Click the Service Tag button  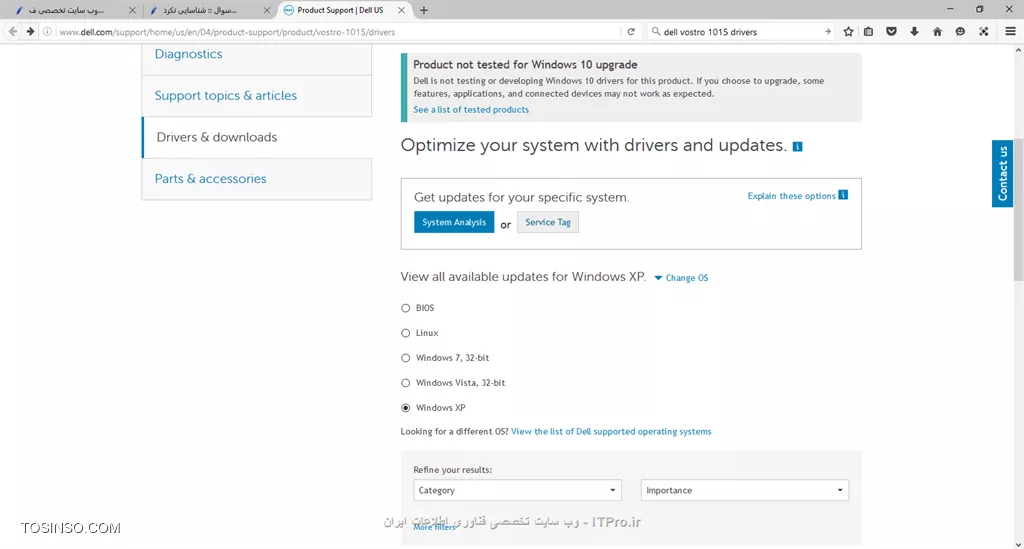548,222
